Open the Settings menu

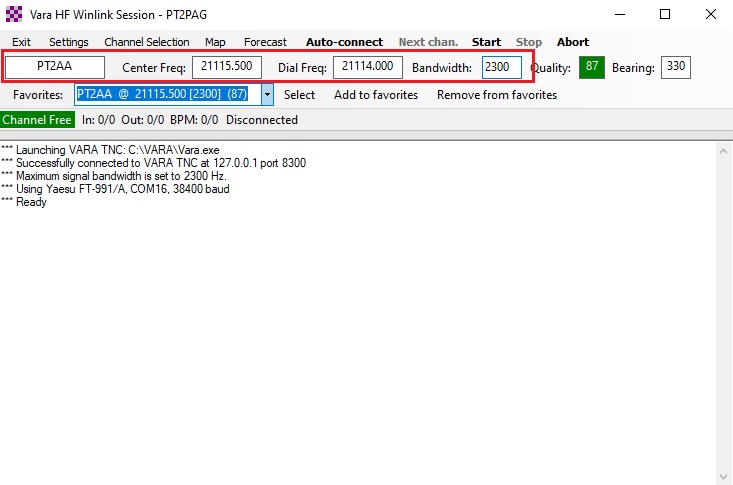(x=68, y=42)
